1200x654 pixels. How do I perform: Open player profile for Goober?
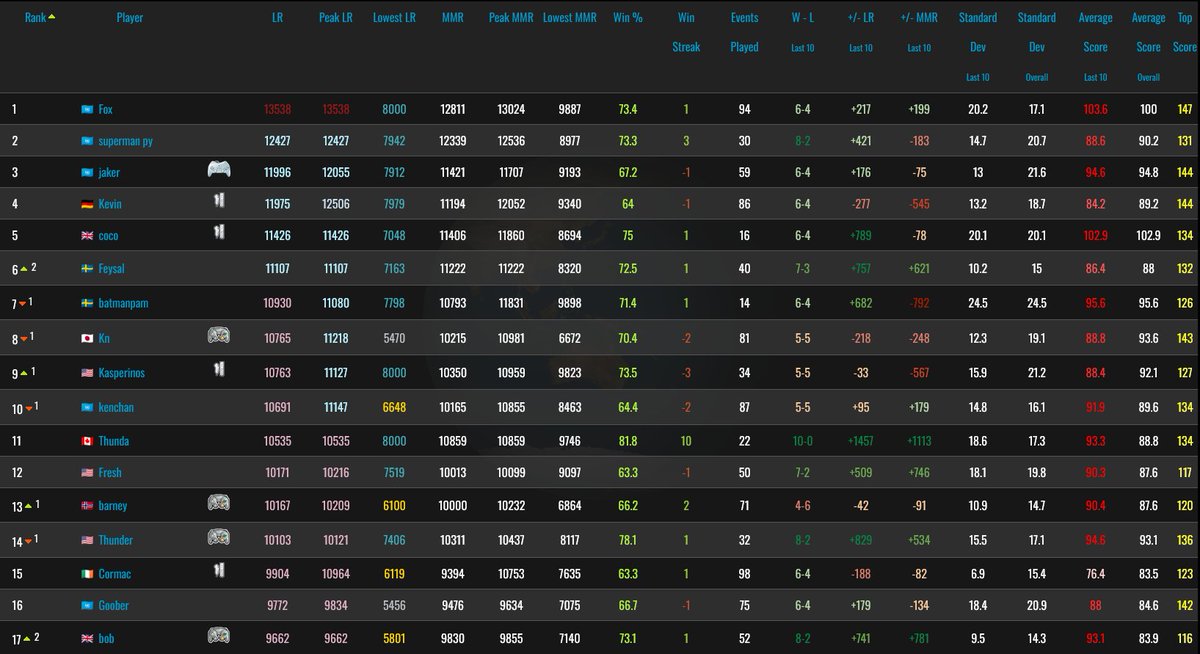113,606
